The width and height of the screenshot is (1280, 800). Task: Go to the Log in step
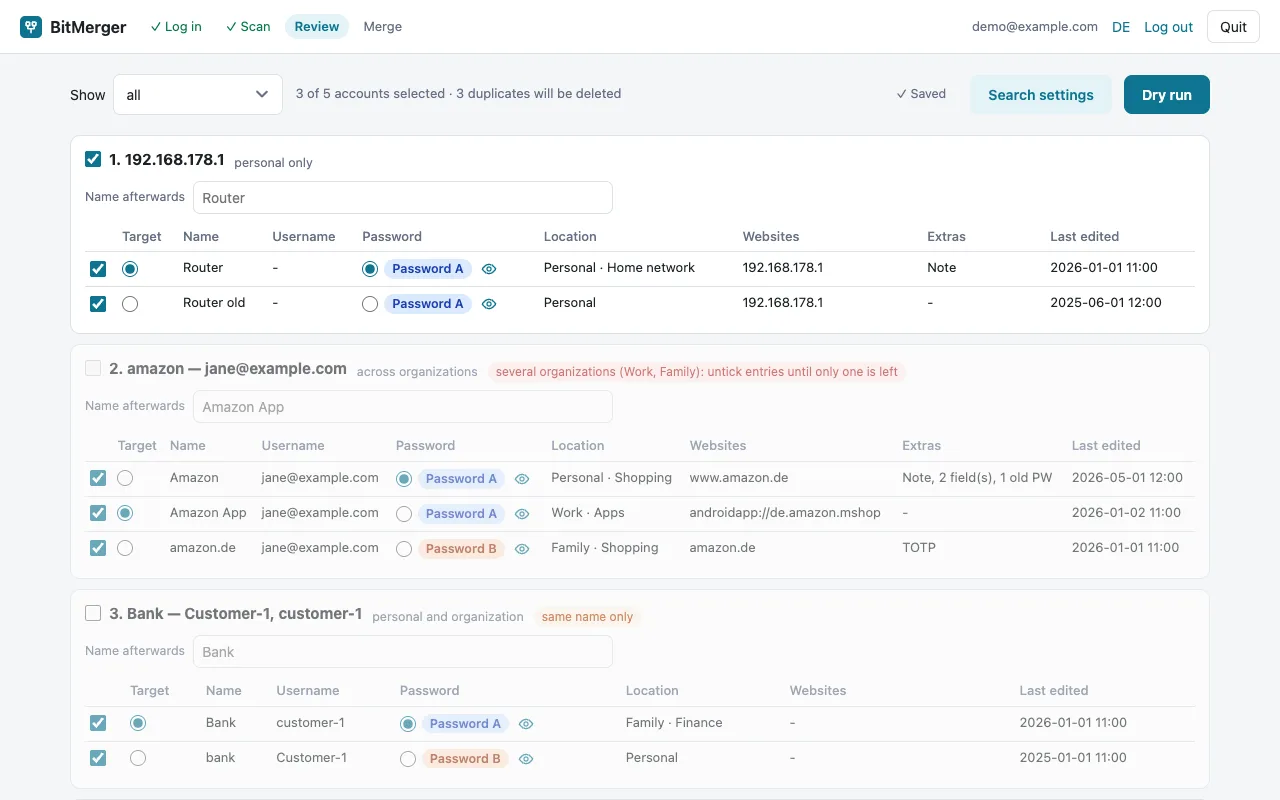tap(176, 27)
